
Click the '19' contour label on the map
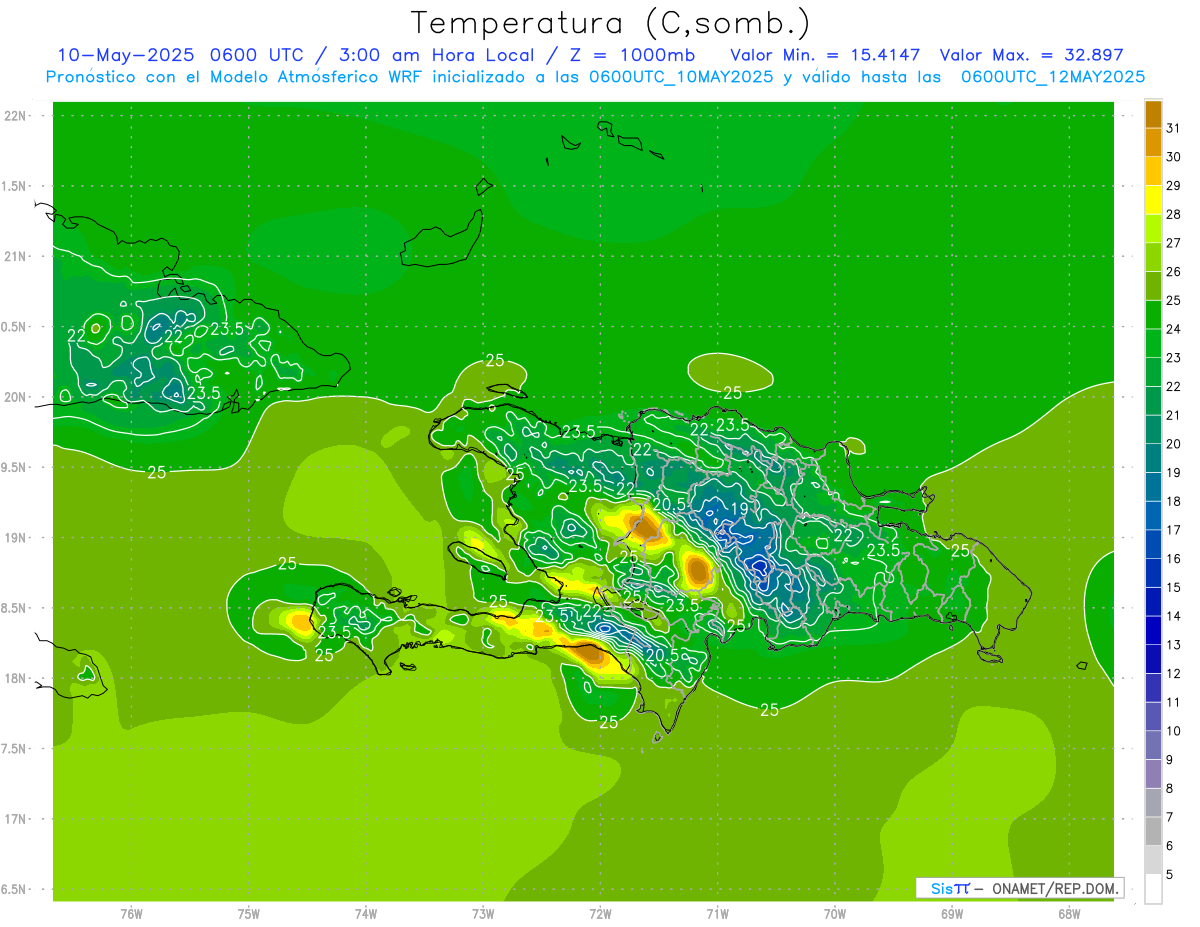pyautogui.click(x=740, y=509)
